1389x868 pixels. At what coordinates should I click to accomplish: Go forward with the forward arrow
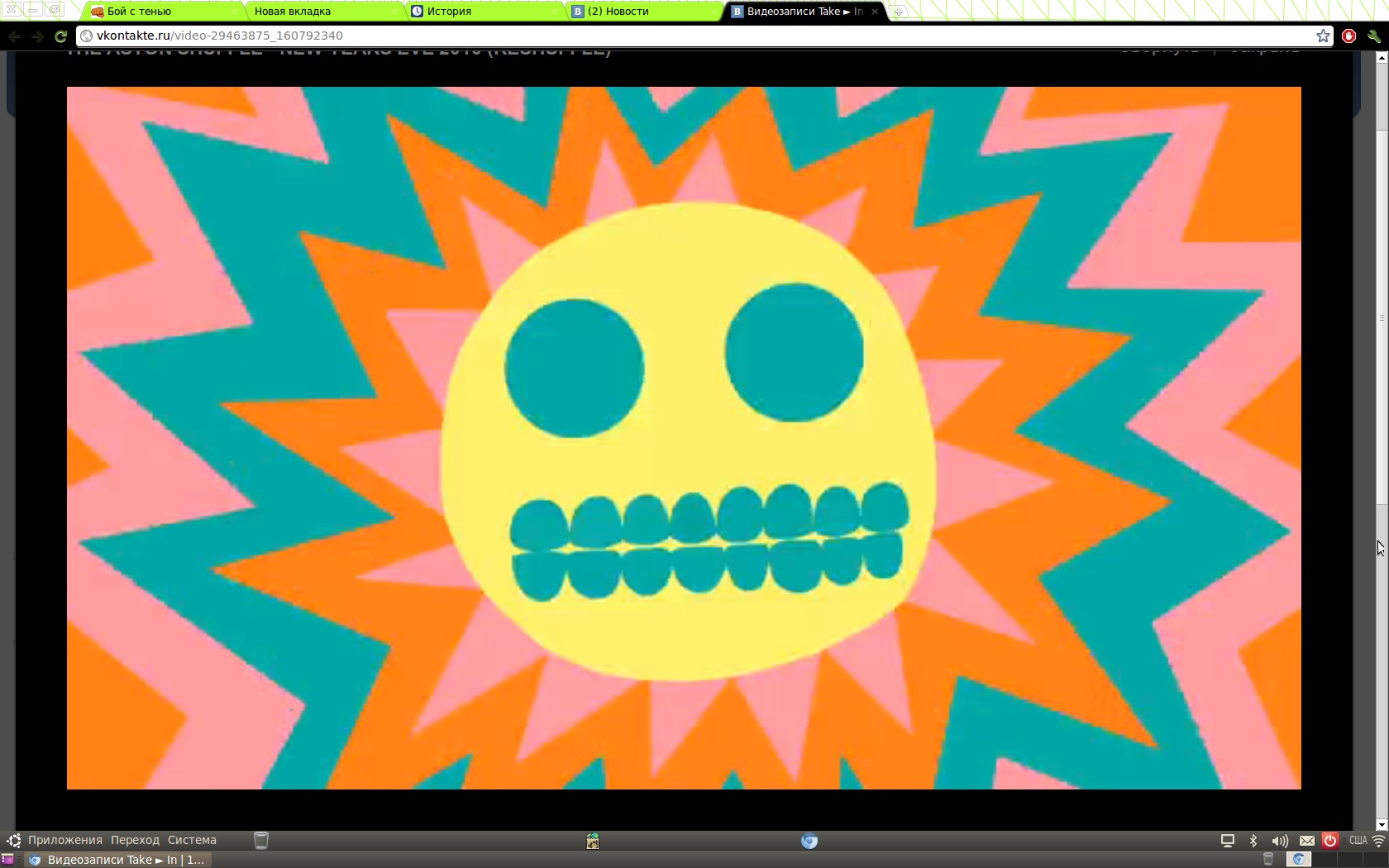[x=37, y=36]
